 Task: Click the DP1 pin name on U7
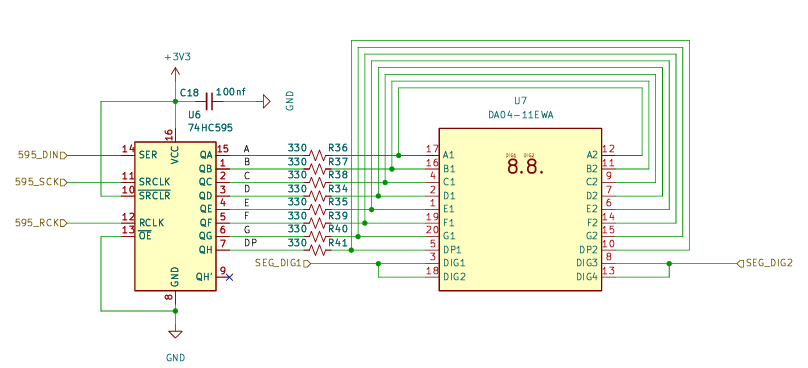tap(452, 249)
